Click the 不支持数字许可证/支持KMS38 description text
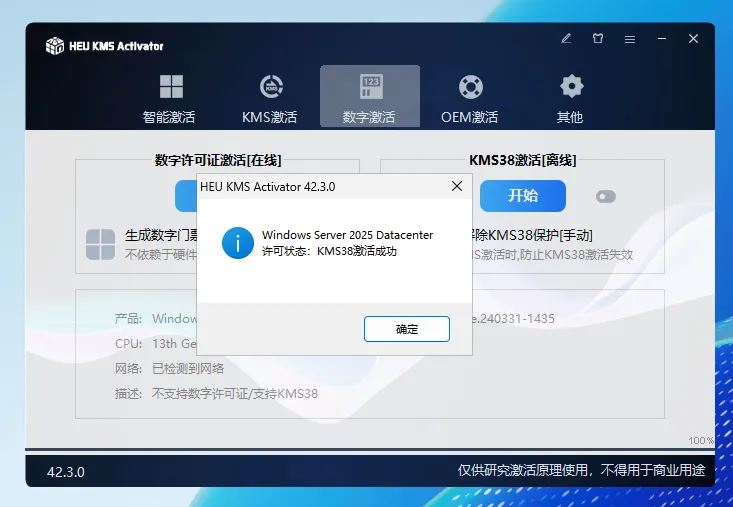The image size is (733, 507). coord(235,394)
